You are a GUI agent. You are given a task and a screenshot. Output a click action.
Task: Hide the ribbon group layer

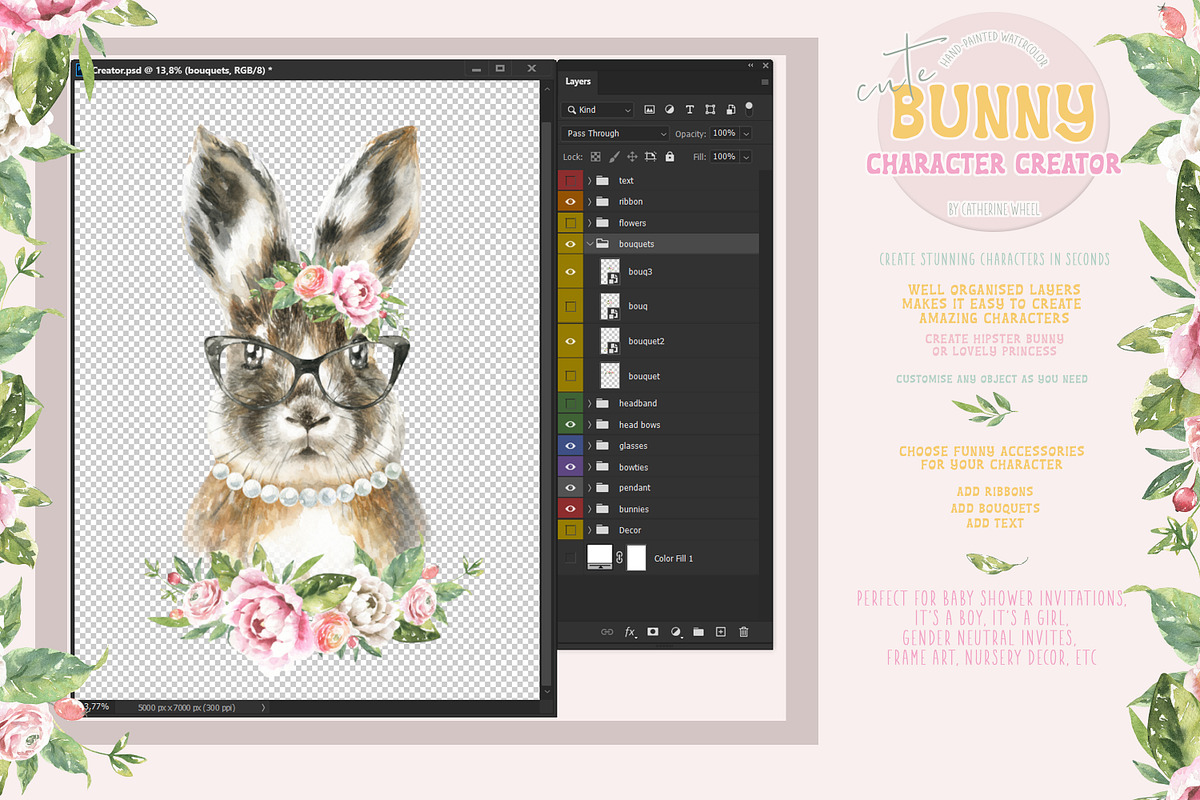point(571,202)
